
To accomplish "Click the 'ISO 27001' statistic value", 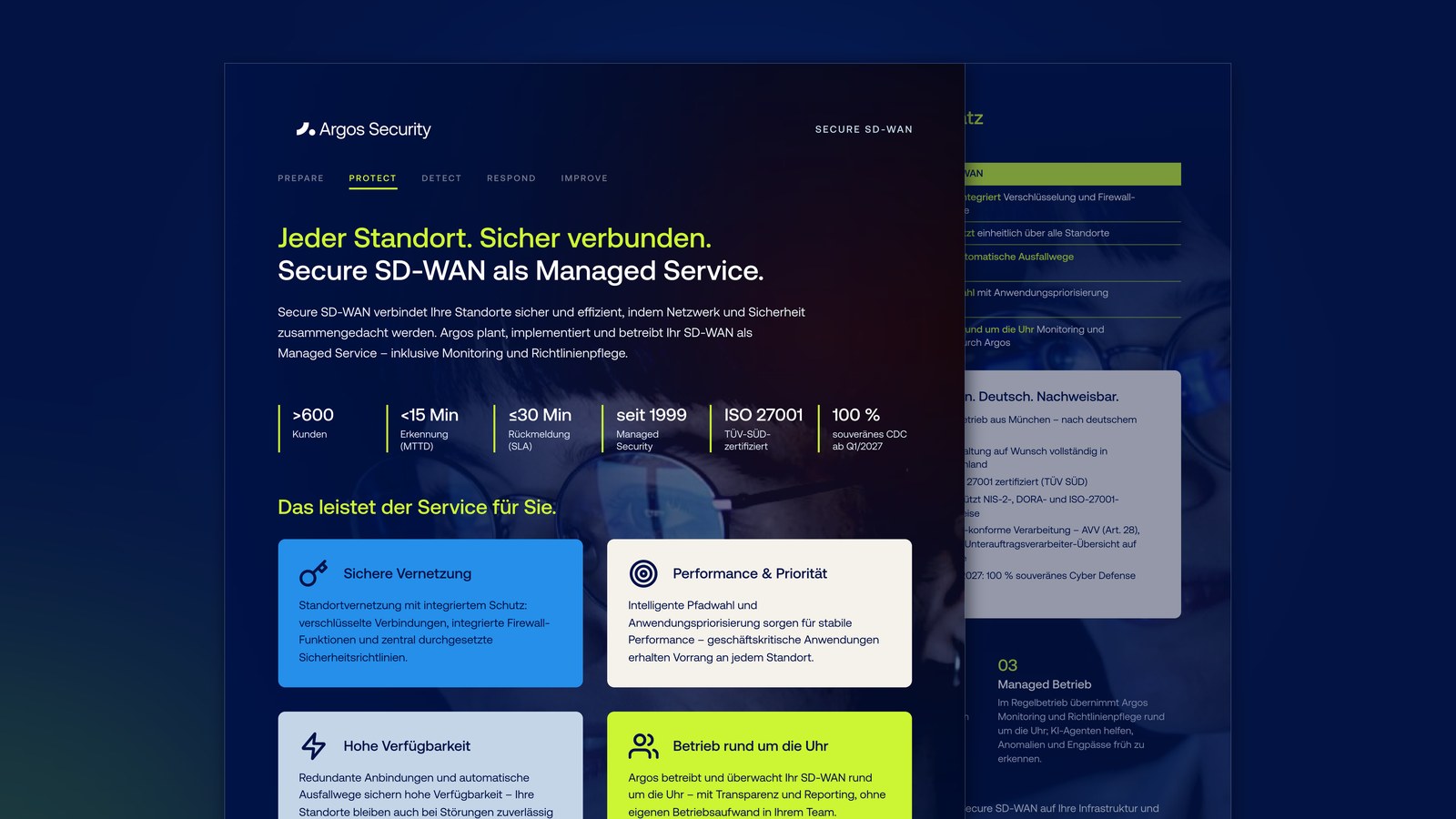I will tap(763, 415).
